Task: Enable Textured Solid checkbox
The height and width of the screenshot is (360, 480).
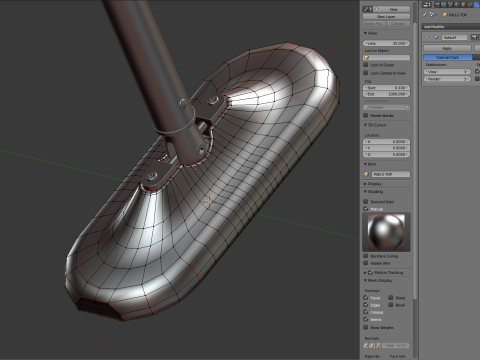Action: pos(366,201)
